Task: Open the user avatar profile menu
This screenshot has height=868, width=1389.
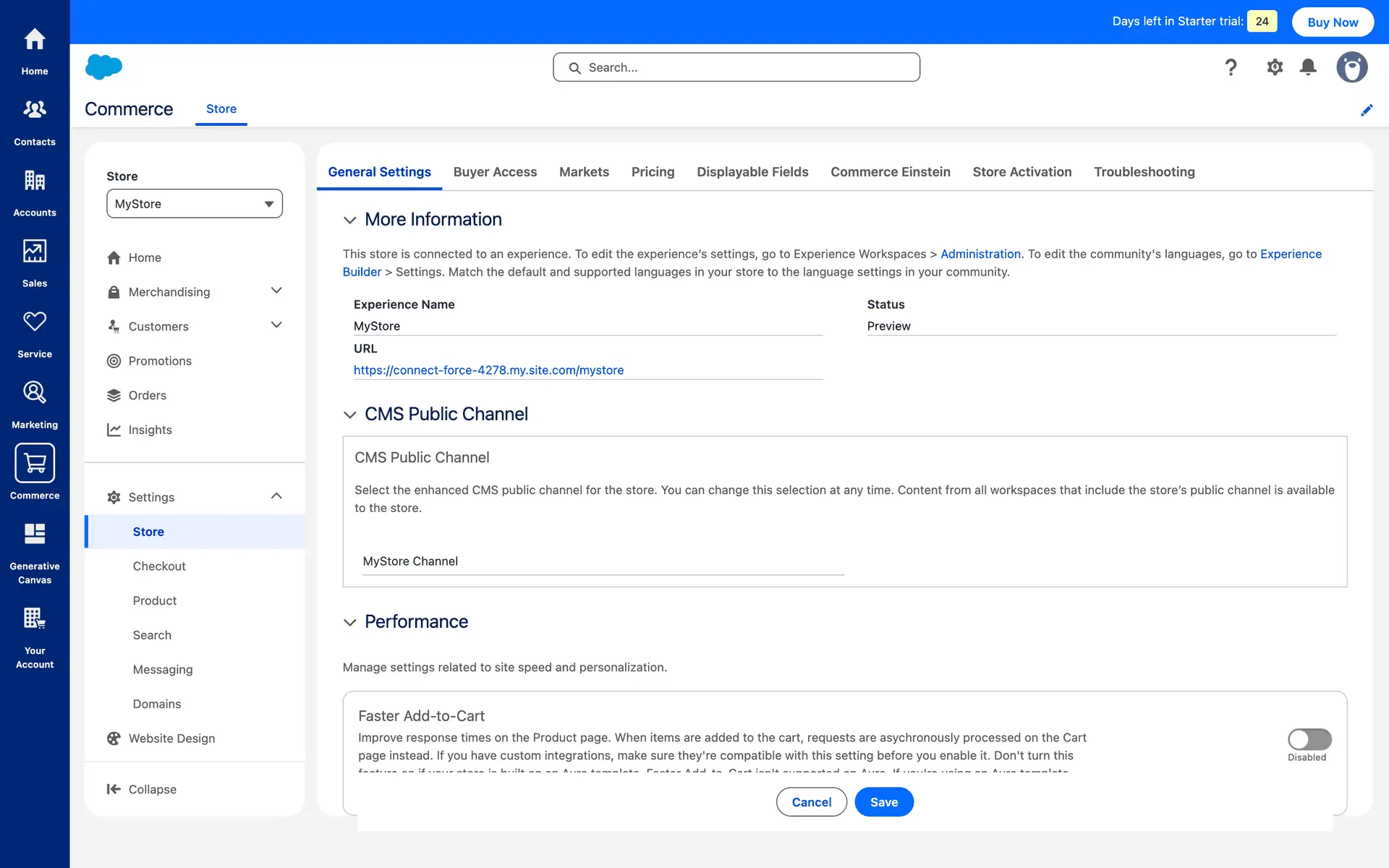Action: tap(1351, 67)
